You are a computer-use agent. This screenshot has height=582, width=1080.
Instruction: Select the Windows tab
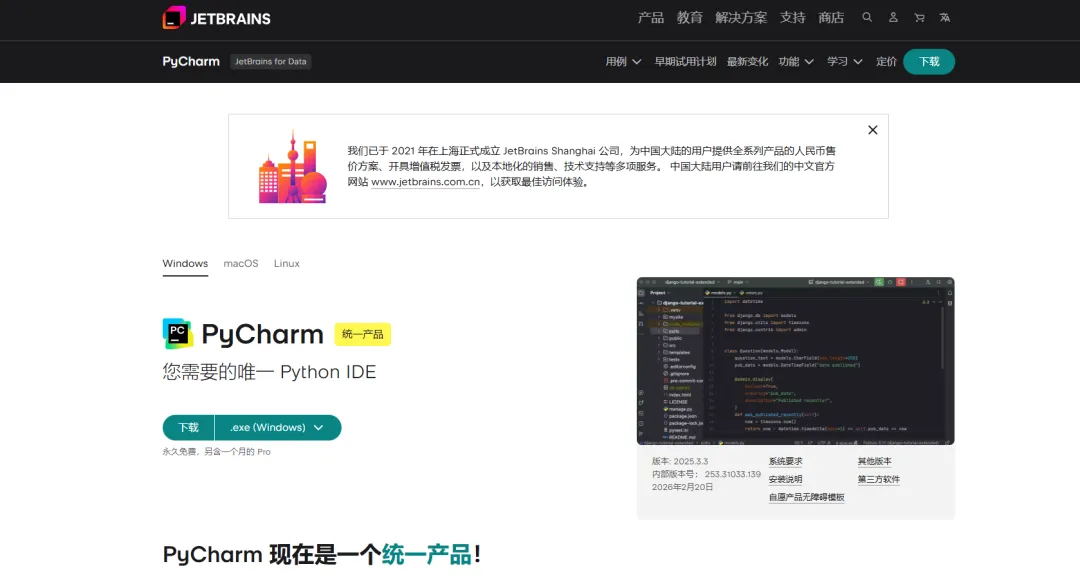coord(185,264)
